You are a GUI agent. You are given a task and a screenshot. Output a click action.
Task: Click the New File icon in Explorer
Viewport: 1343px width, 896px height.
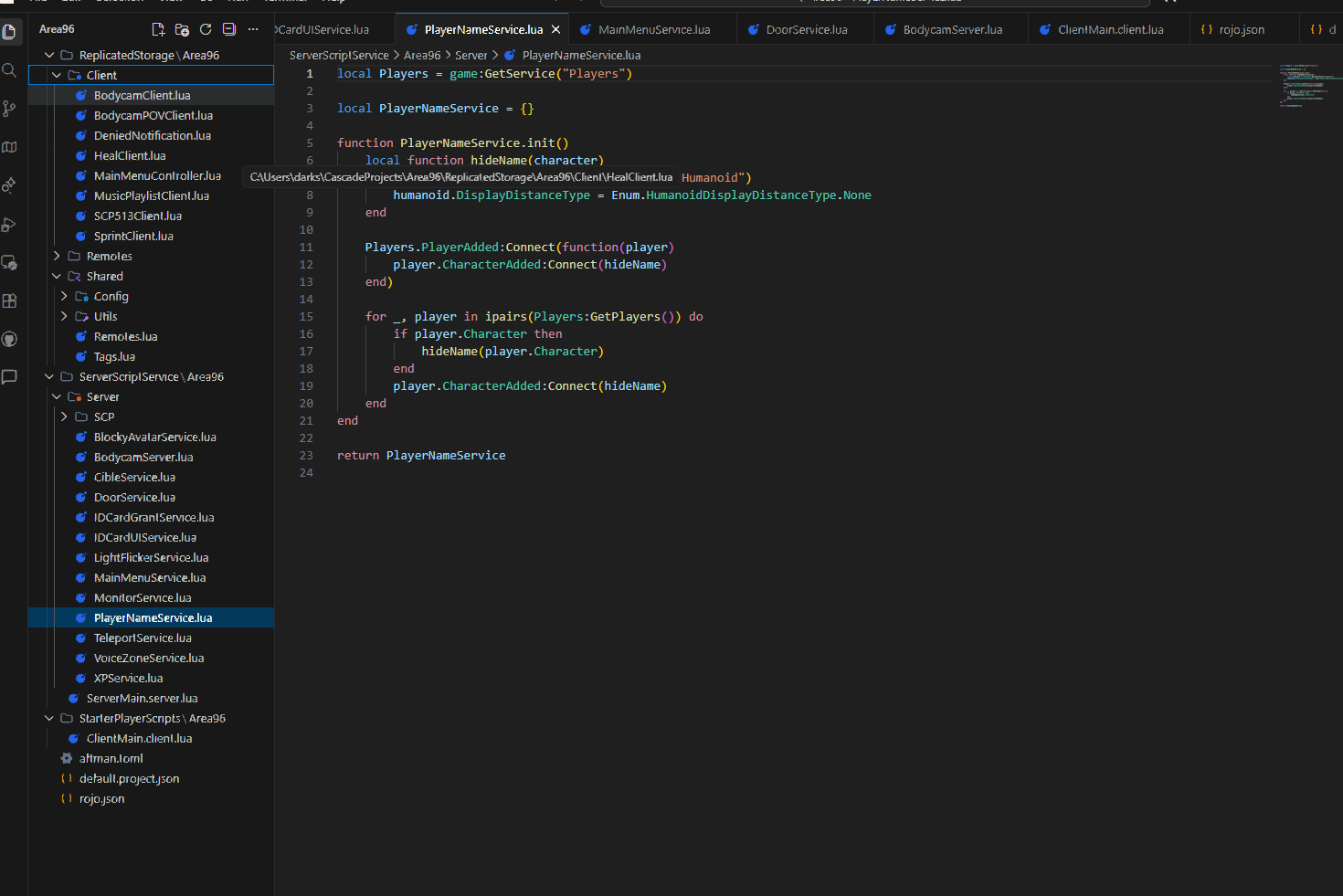point(158,29)
